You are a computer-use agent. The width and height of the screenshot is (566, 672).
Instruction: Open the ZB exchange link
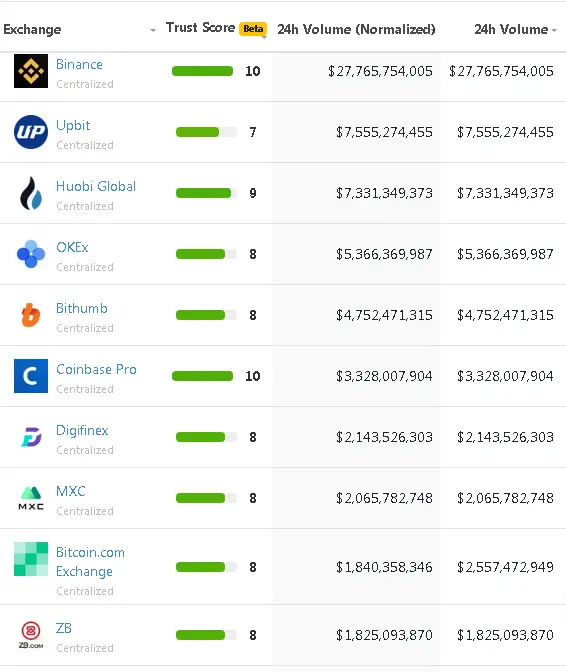click(64, 628)
